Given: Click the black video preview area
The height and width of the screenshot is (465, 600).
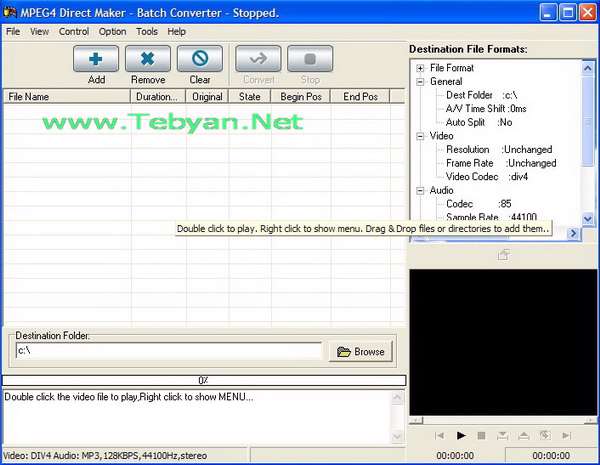Looking at the screenshot, I should 503,342.
